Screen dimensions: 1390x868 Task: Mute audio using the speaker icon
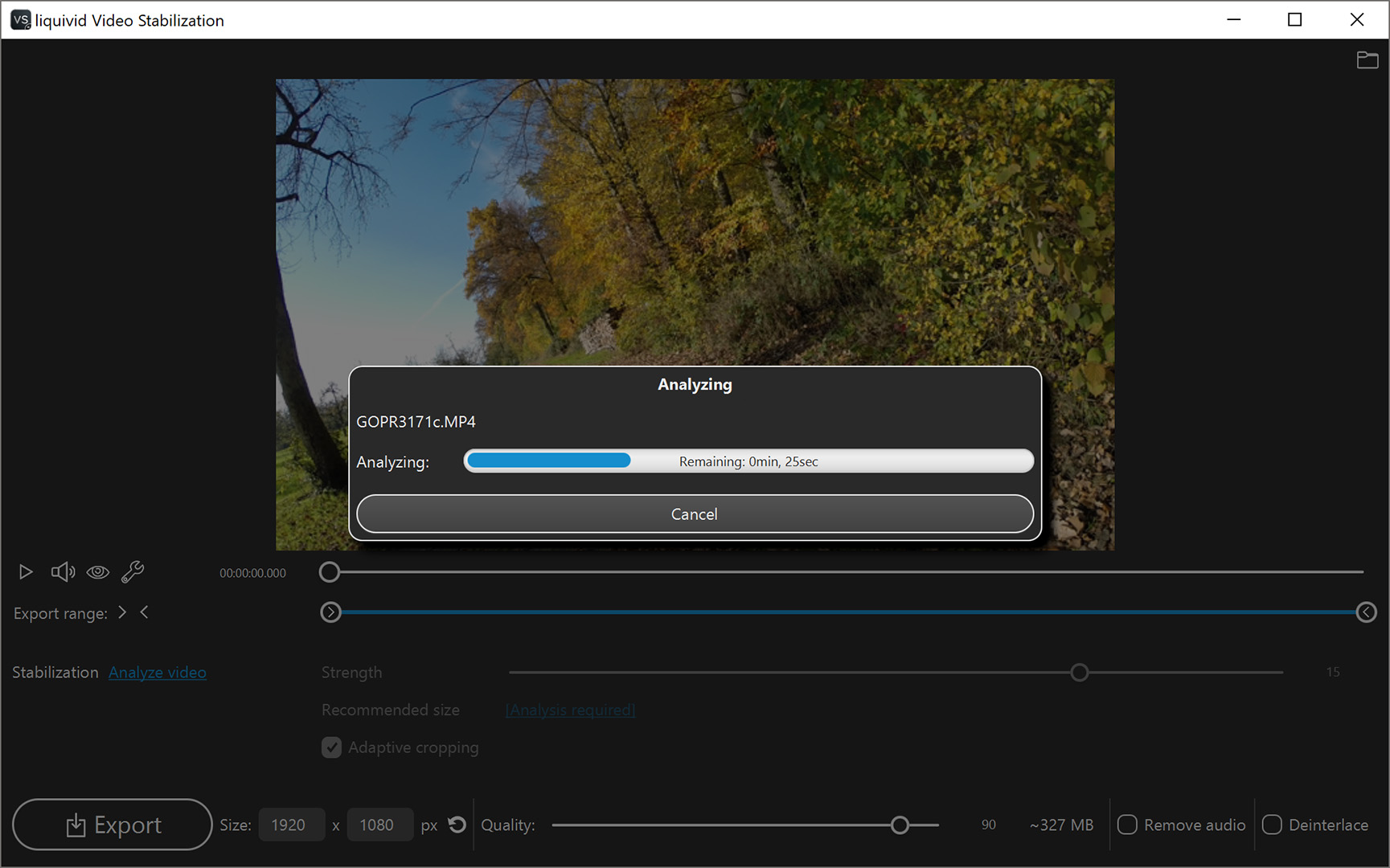point(62,571)
